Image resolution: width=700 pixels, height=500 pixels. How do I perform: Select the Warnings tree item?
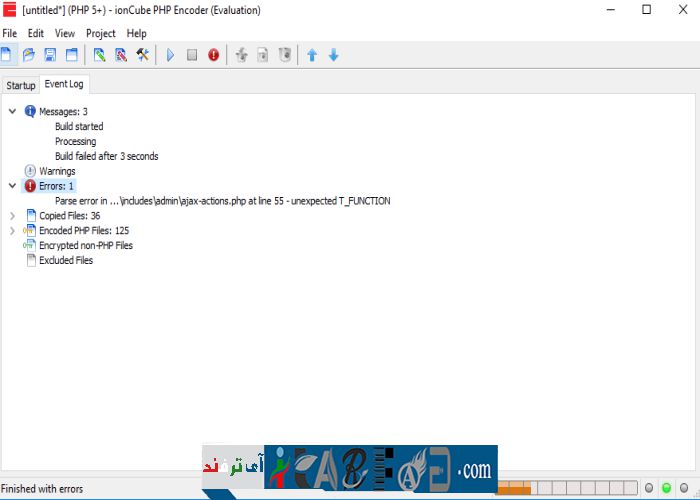coord(56,171)
